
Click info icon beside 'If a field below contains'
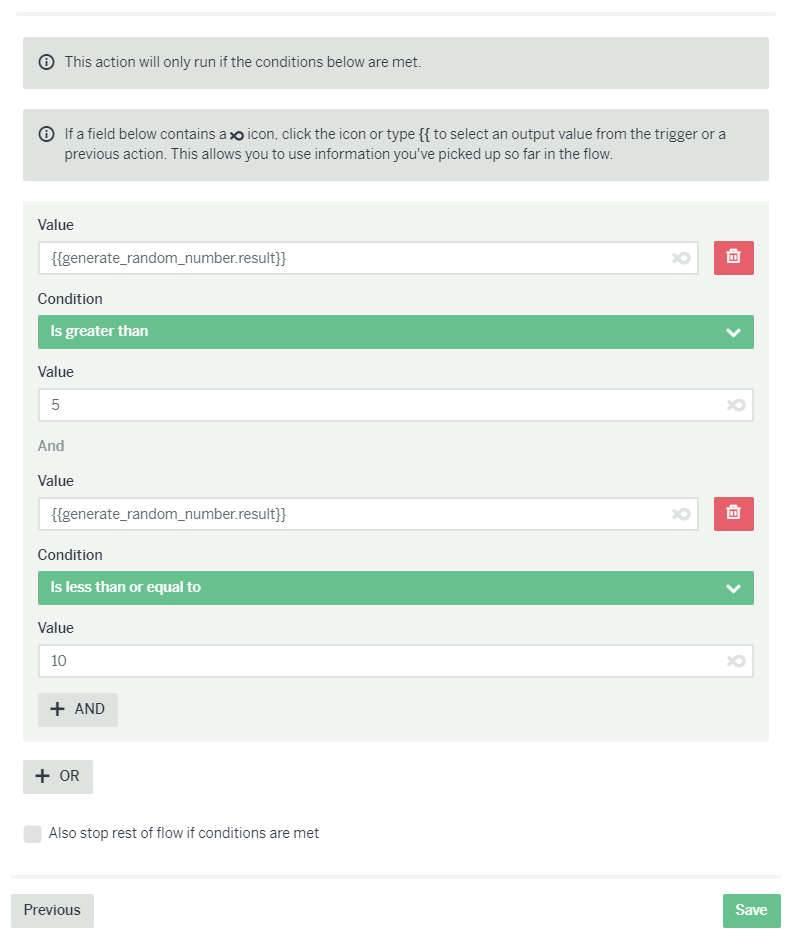point(46,135)
